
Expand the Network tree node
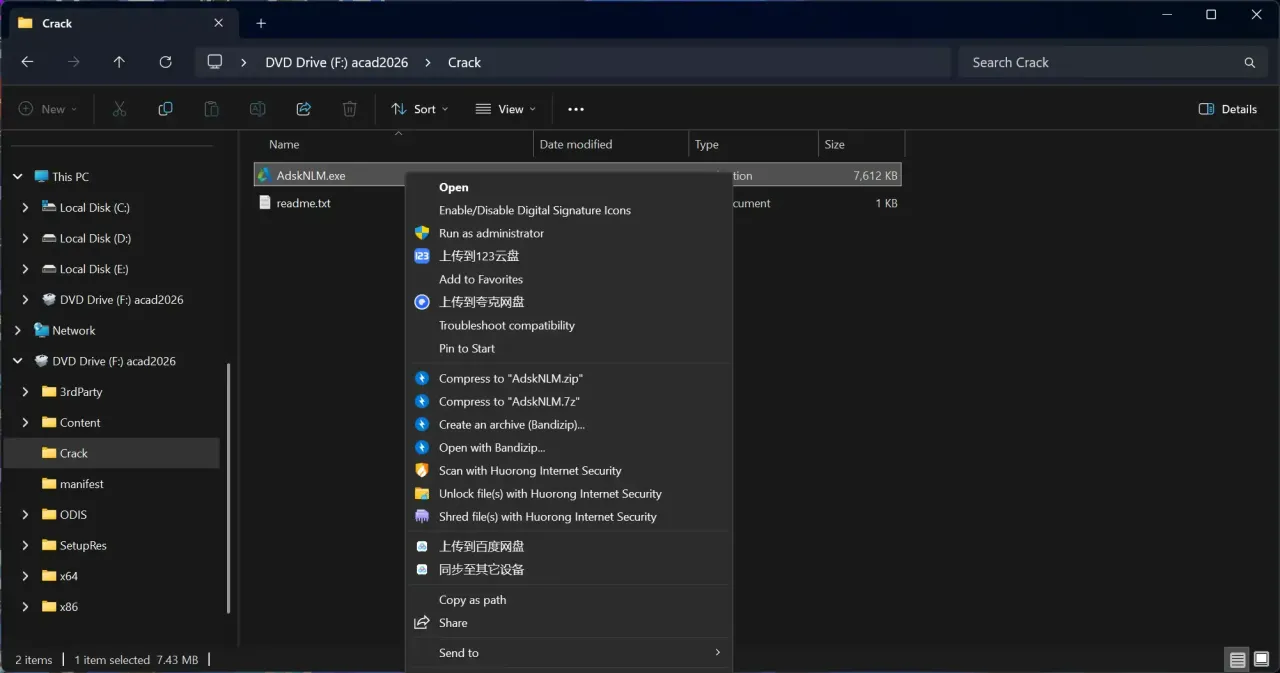pos(17,331)
